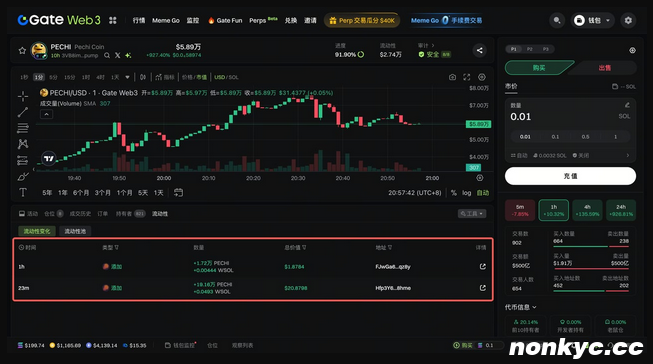Choose the 0.5 SOL quick amount

(x=585, y=137)
